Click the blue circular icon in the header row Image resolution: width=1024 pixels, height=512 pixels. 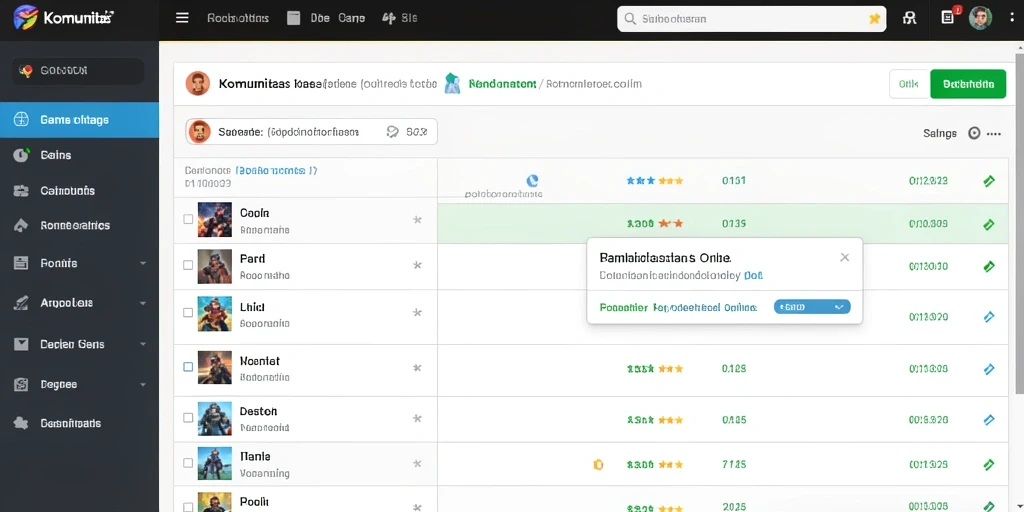532,181
